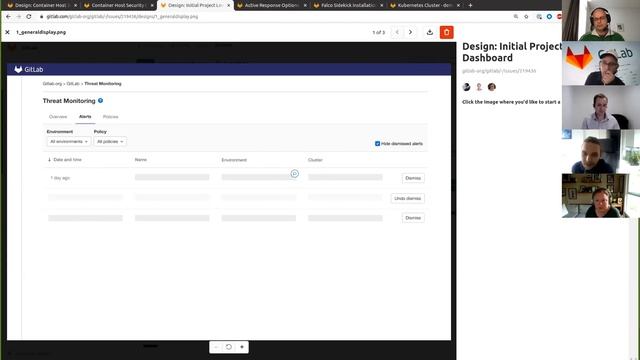Click the second participant avatar in the sidebar
Viewport: 640px width, 360px height.
(479, 87)
